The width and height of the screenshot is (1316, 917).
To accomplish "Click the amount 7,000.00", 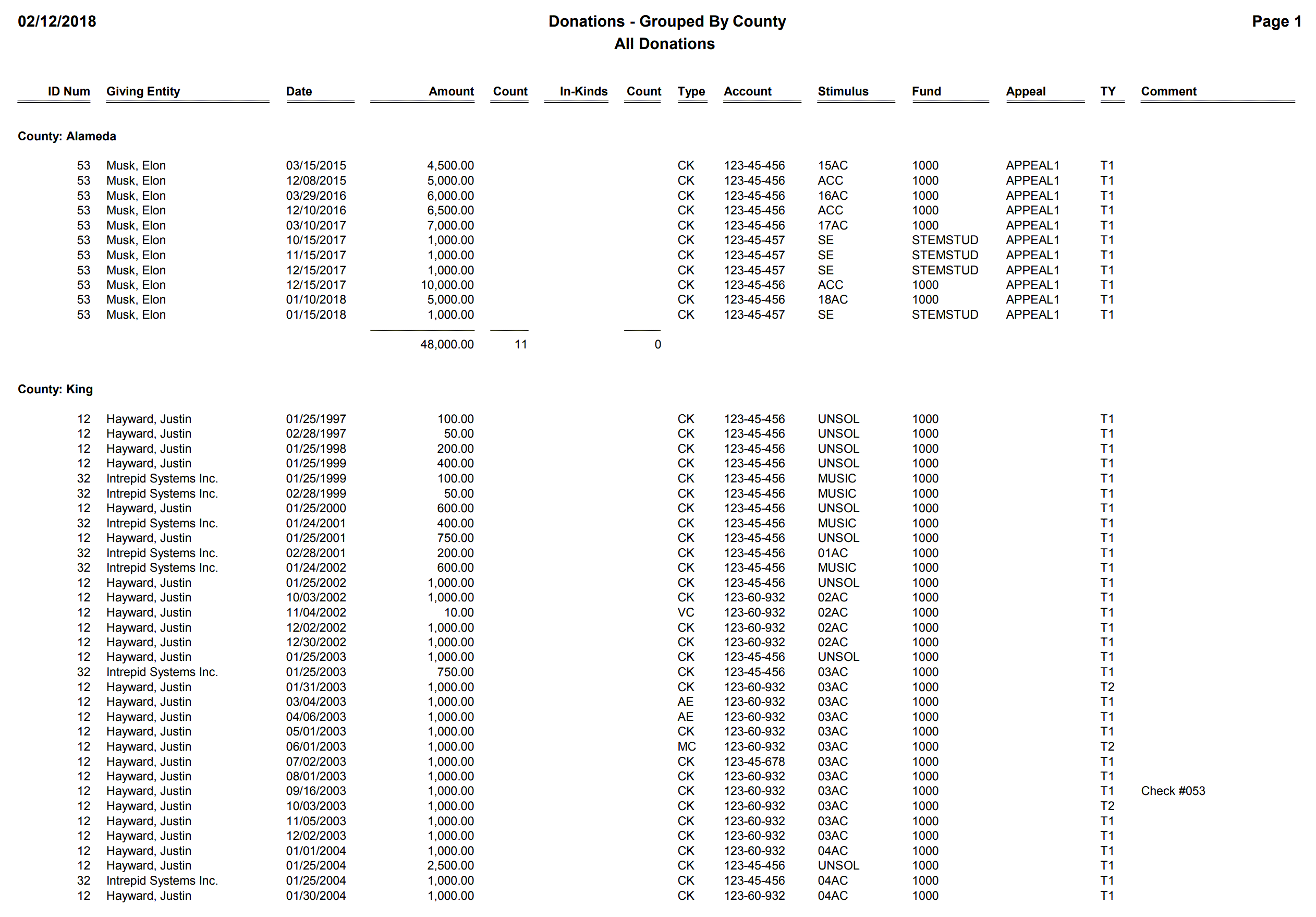I will [450, 225].
